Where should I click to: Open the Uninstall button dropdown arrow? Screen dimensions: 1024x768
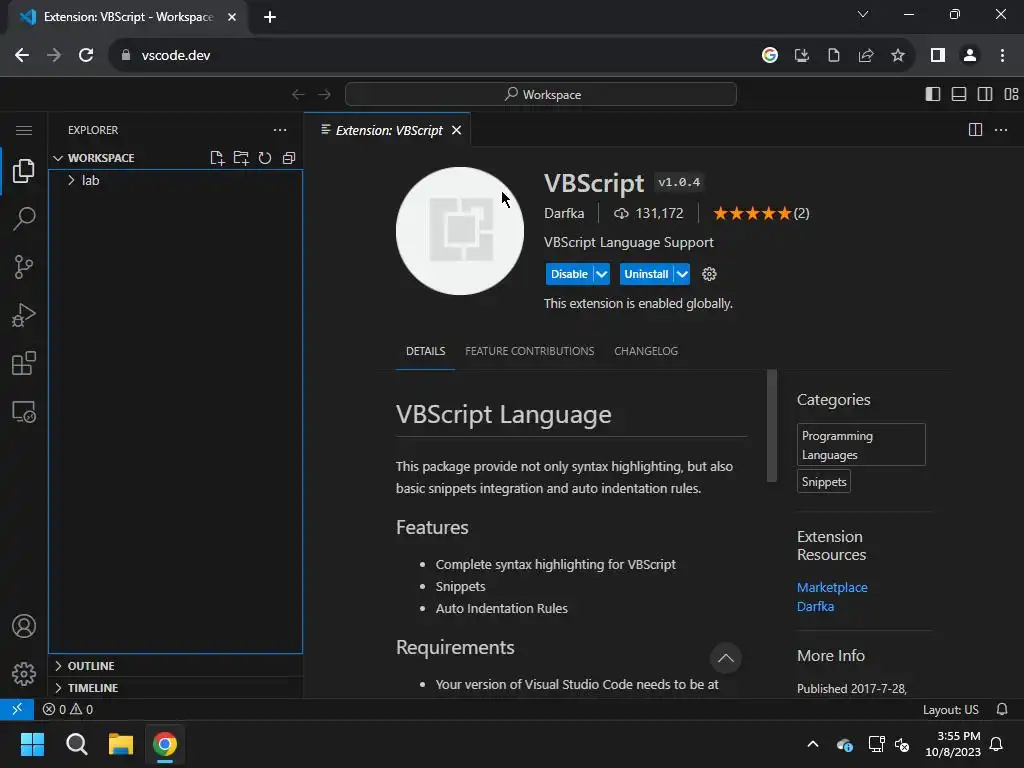point(682,274)
